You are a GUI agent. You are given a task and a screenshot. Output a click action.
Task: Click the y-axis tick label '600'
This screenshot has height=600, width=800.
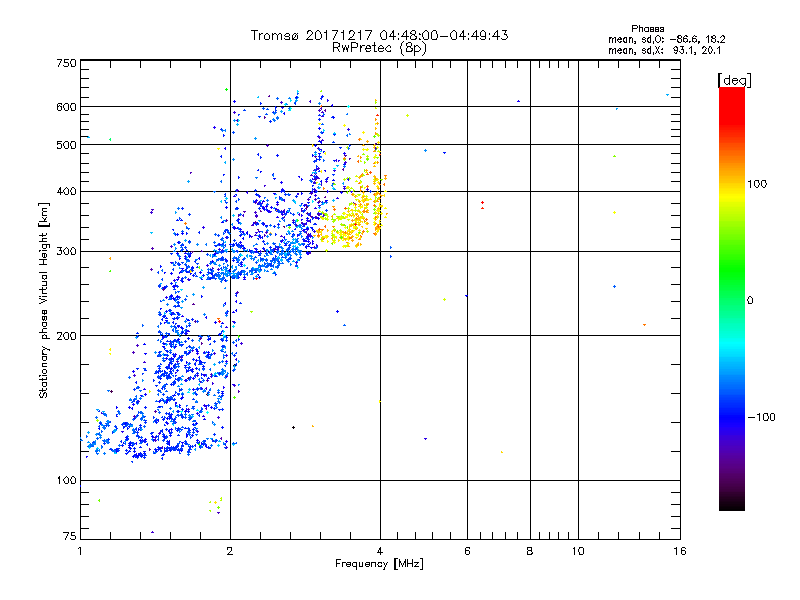click(x=66, y=107)
